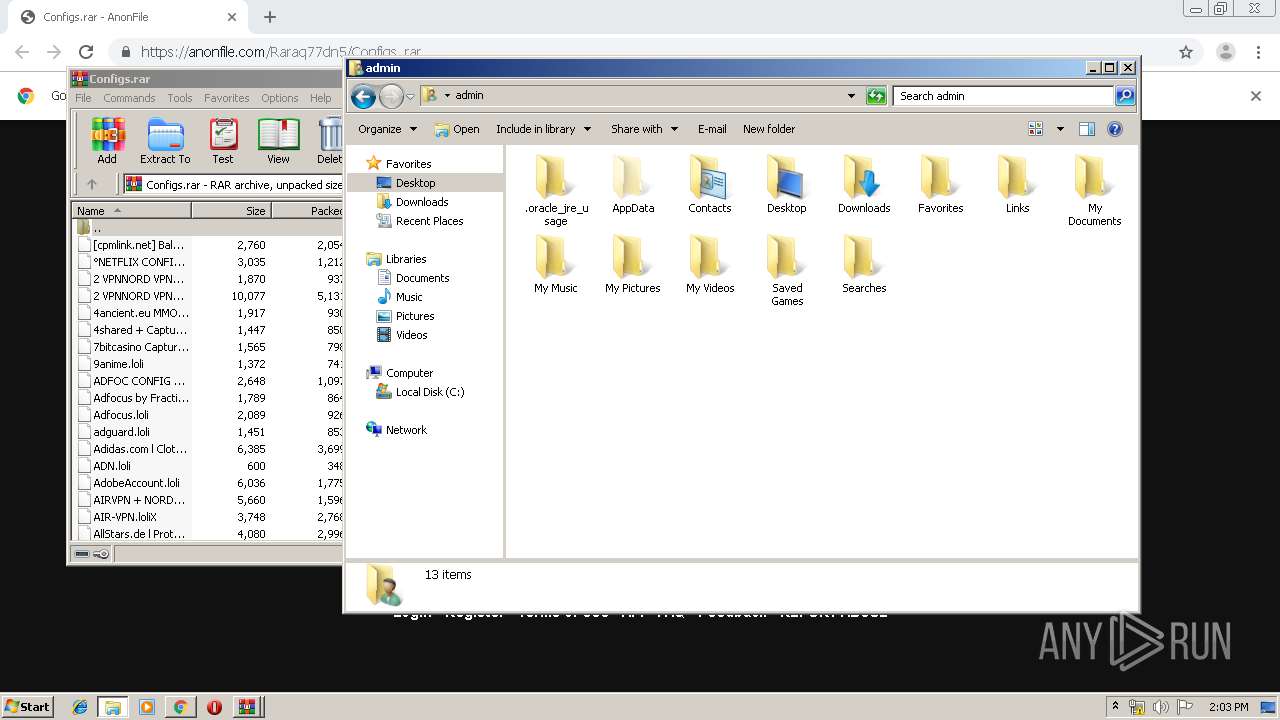1280x720 pixels.
Task: Select the My Videos folder
Action: [710, 264]
